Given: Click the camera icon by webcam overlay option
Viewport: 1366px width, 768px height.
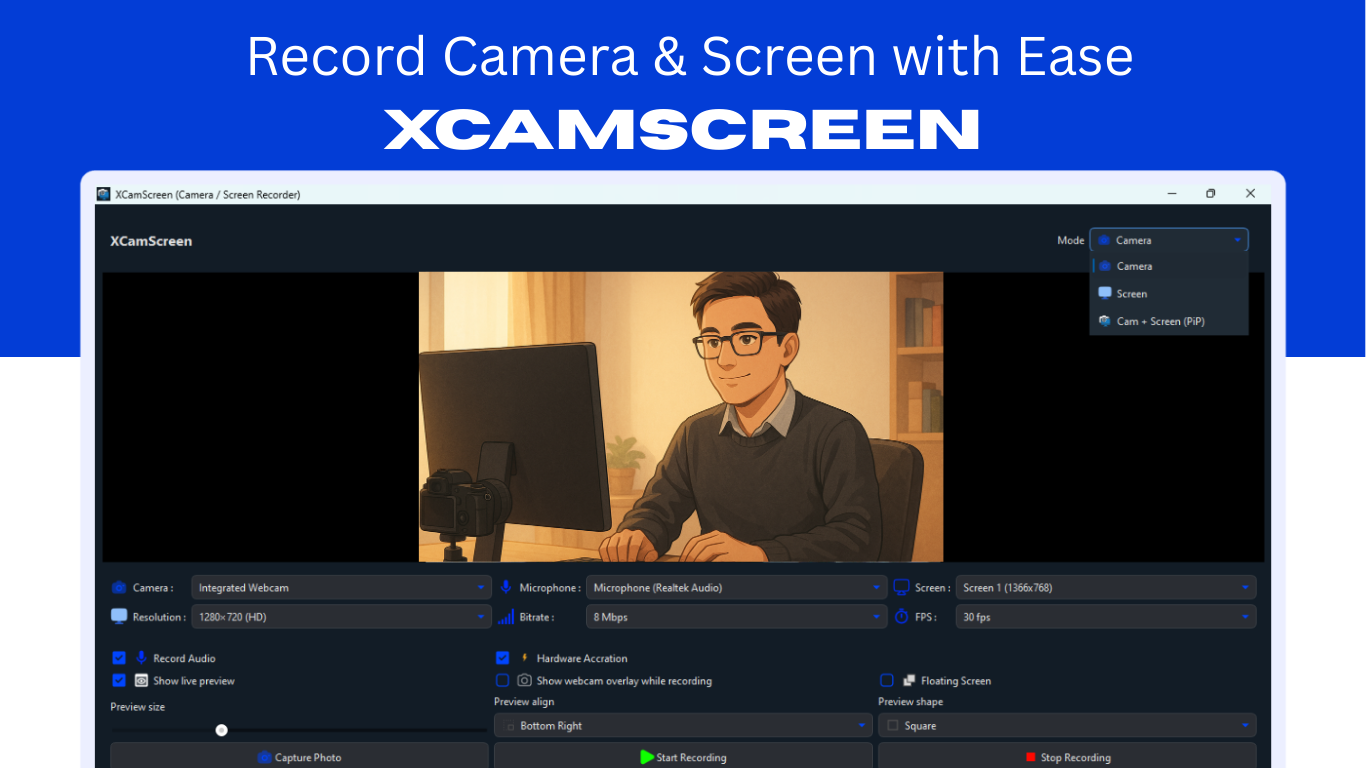Looking at the screenshot, I should pos(524,680).
